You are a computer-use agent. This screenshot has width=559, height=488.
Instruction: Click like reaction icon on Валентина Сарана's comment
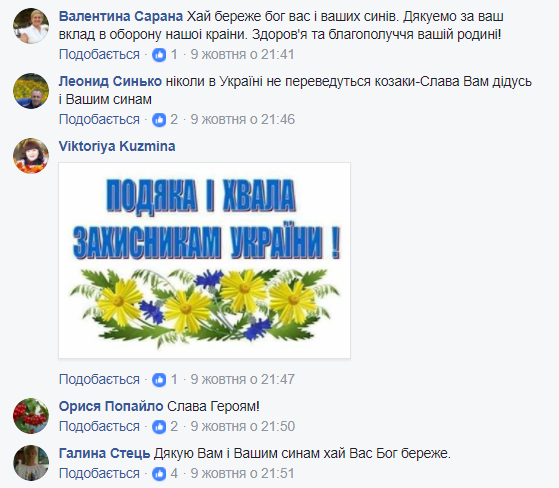click(159, 55)
